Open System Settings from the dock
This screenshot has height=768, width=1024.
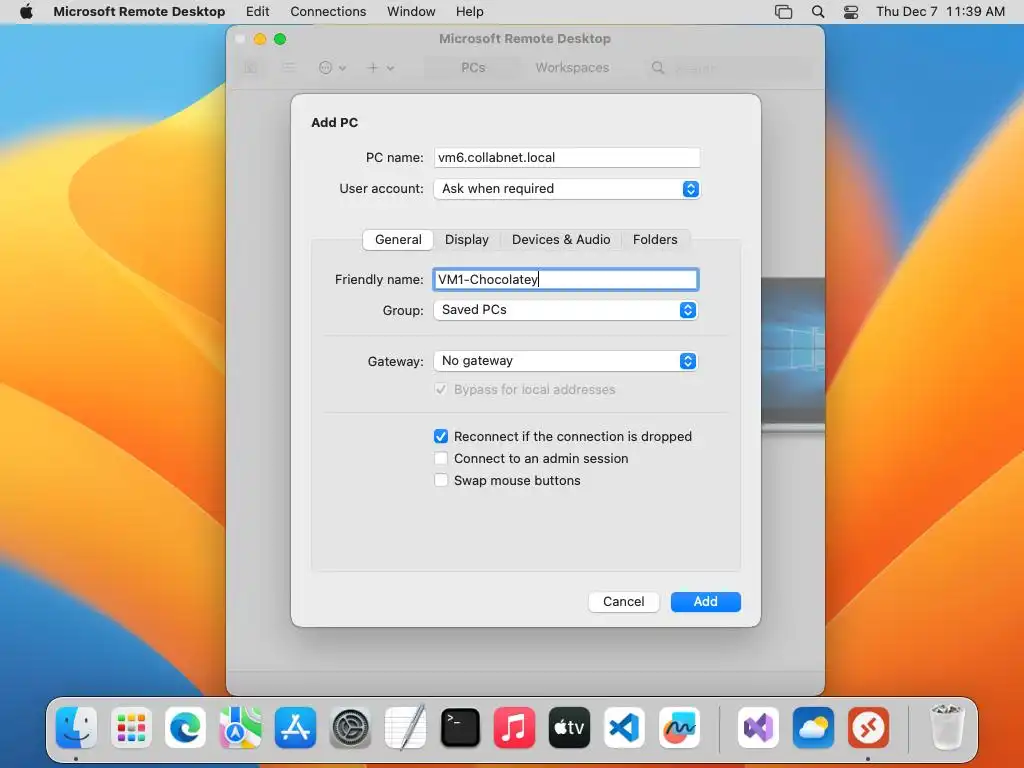[x=350, y=727]
